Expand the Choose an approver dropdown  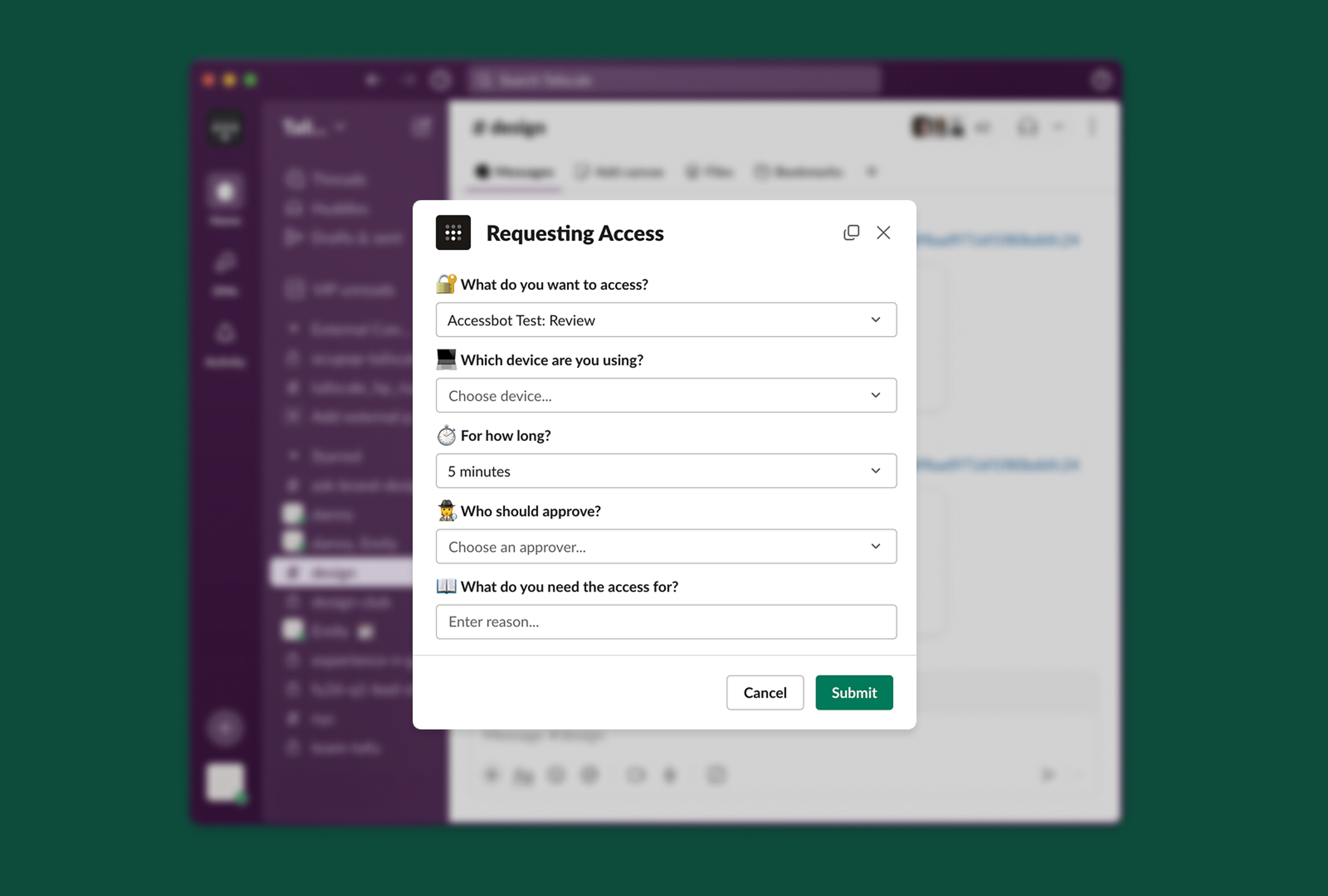666,547
